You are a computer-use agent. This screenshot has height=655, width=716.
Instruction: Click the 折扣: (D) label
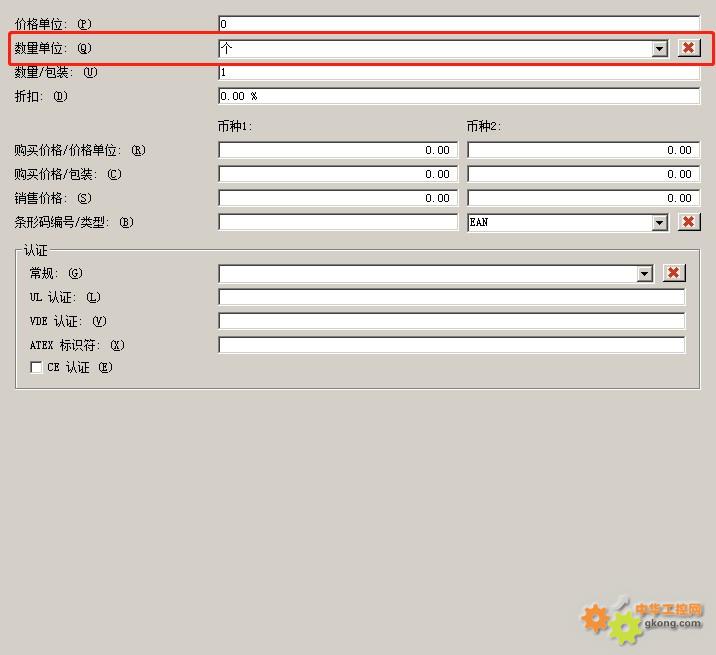pyautogui.click(x=41, y=96)
